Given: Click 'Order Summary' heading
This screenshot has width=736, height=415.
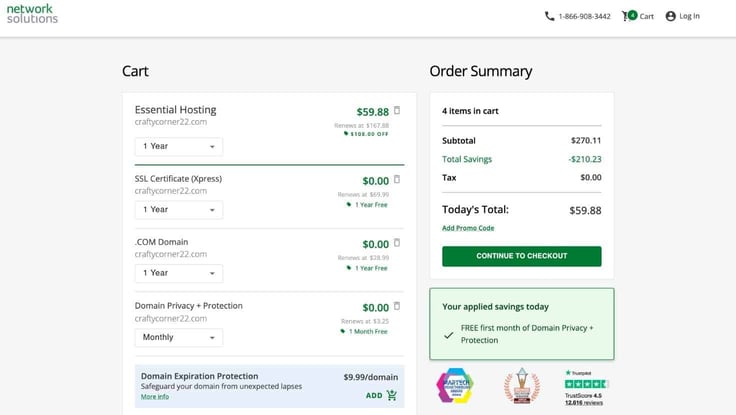Looking at the screenshot, I should click(481, 71).
